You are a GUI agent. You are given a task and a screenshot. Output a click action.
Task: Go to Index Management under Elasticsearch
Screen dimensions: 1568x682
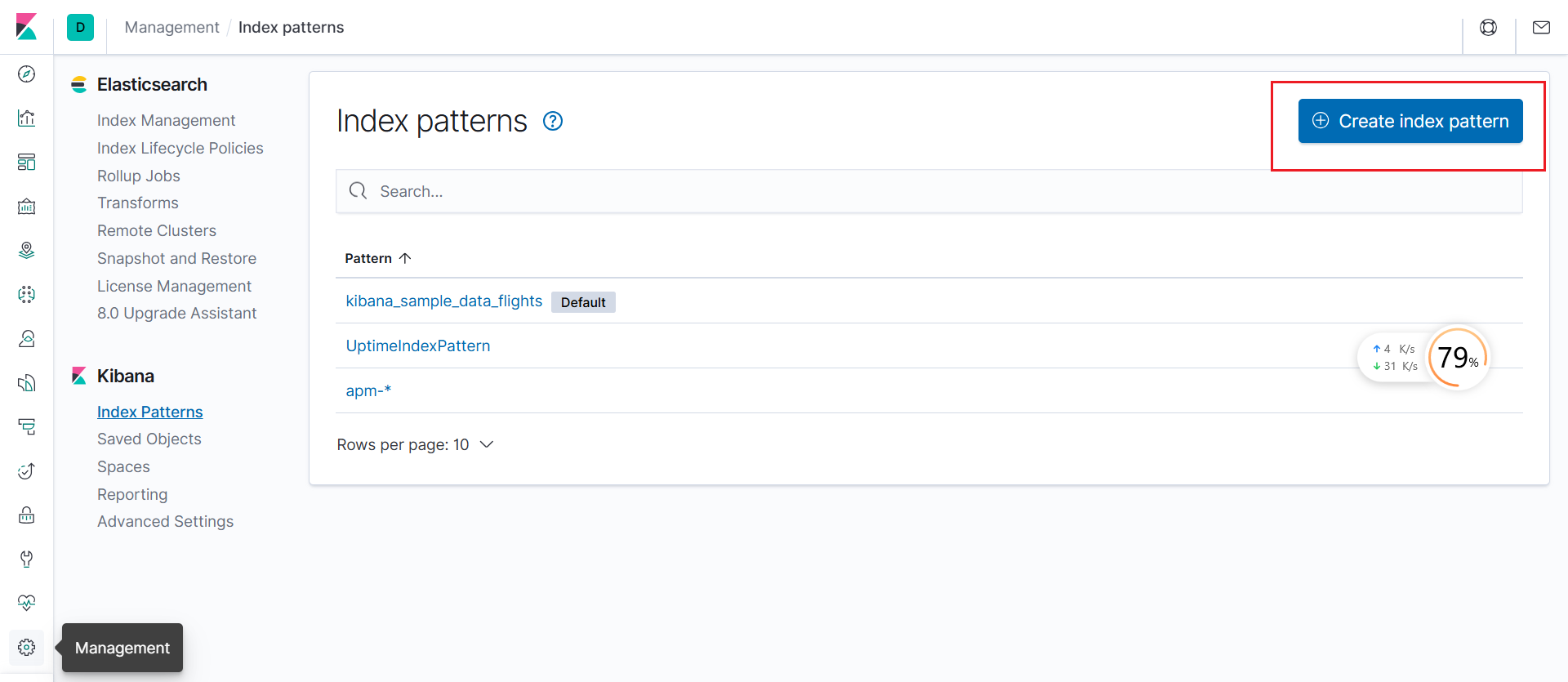pos(166,120)
